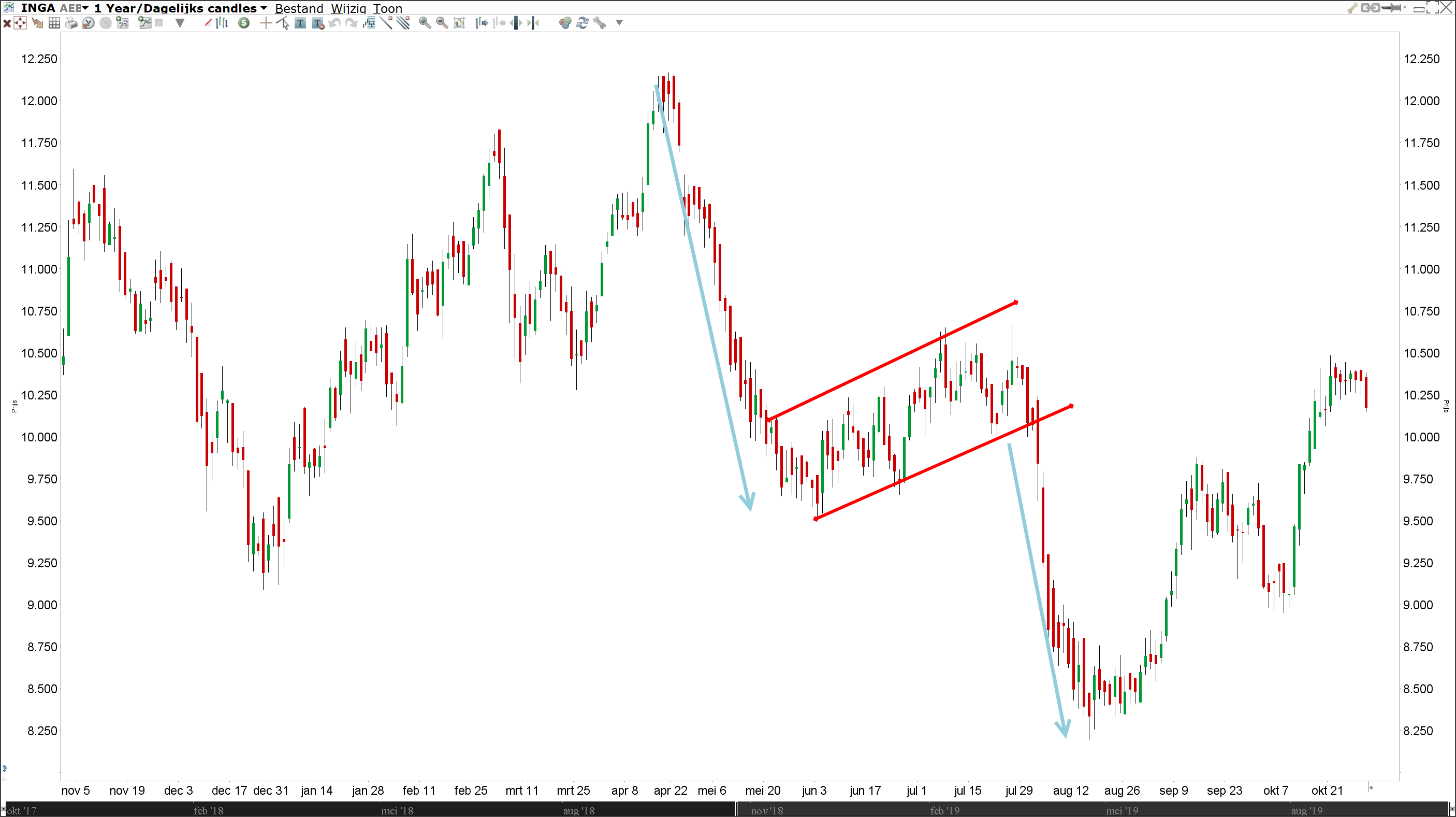Click the clock with arrow icon
The image size is (1456, 817).
coord(88,23)
